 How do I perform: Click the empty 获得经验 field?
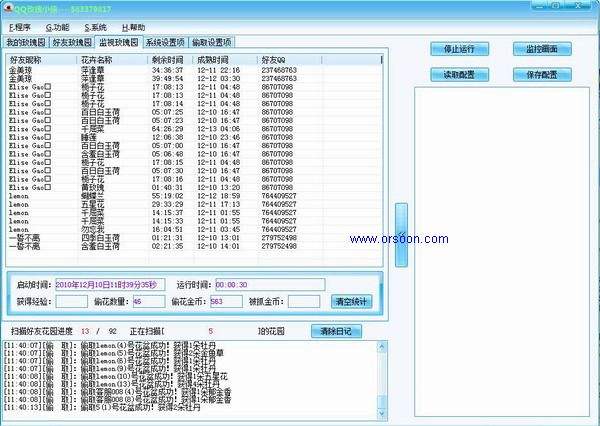click(72, 302)
